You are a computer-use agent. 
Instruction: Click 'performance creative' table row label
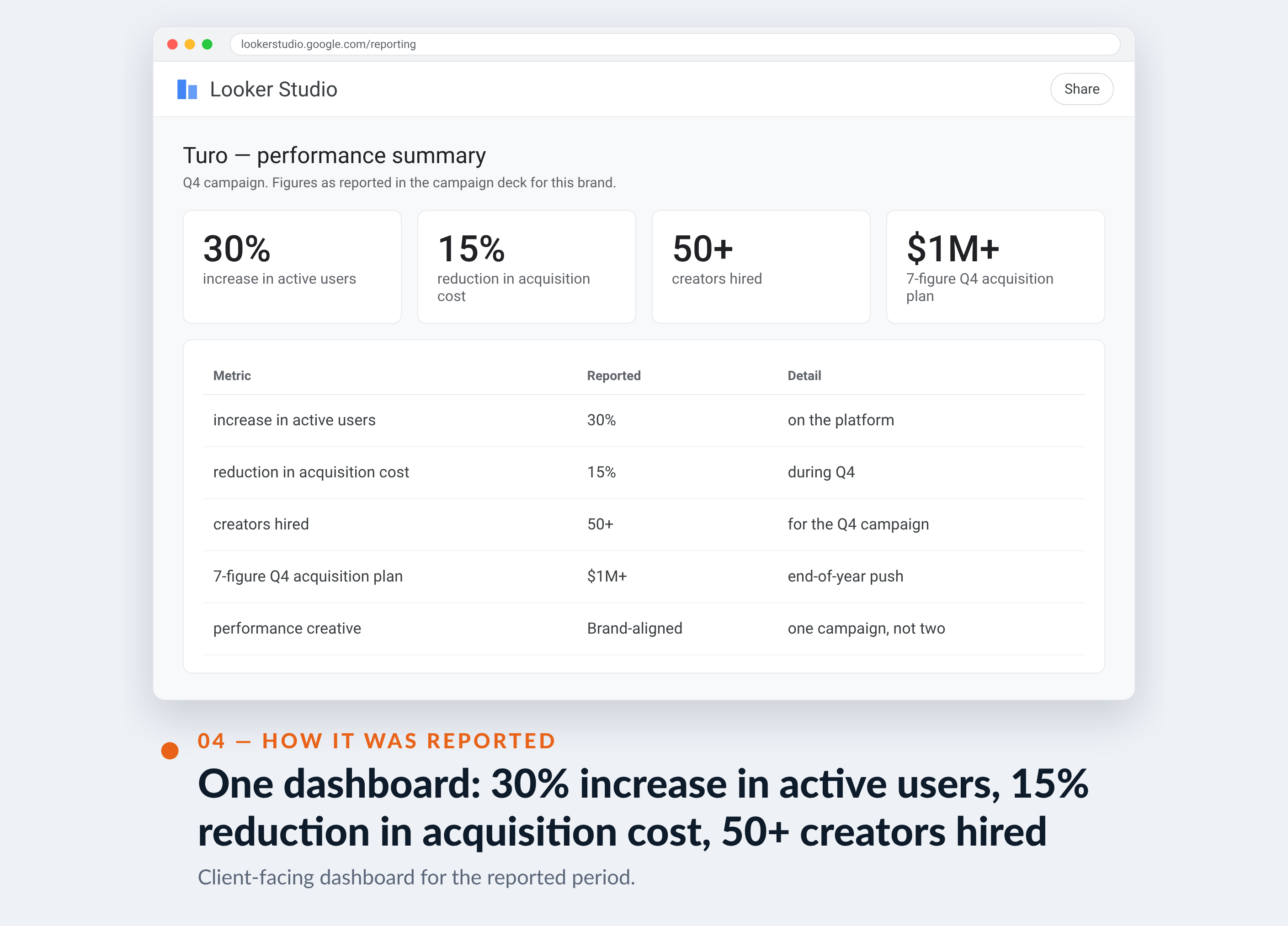coord(287,629)
